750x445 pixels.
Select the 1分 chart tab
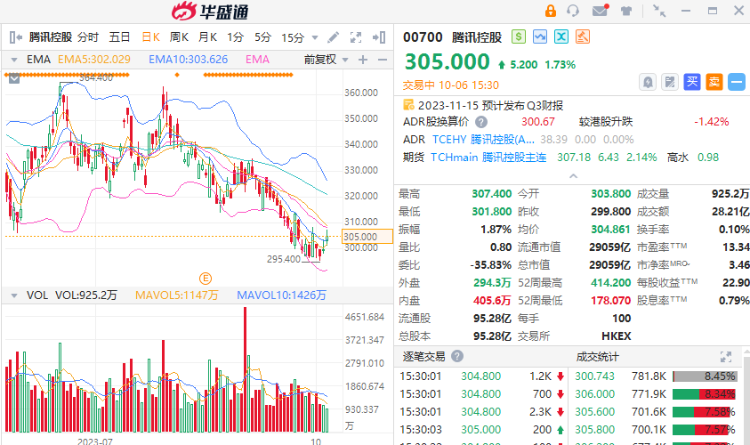click(235, 37)
